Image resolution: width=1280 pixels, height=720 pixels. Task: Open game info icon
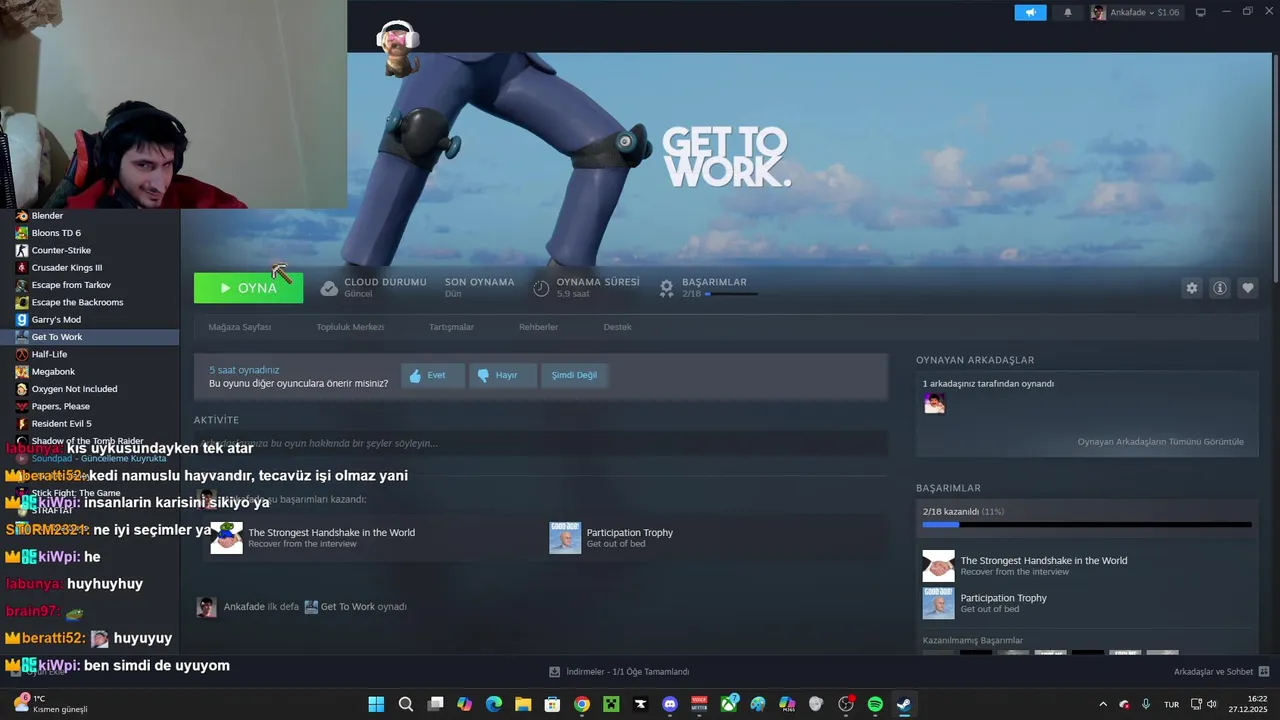tap(1220, 288)
